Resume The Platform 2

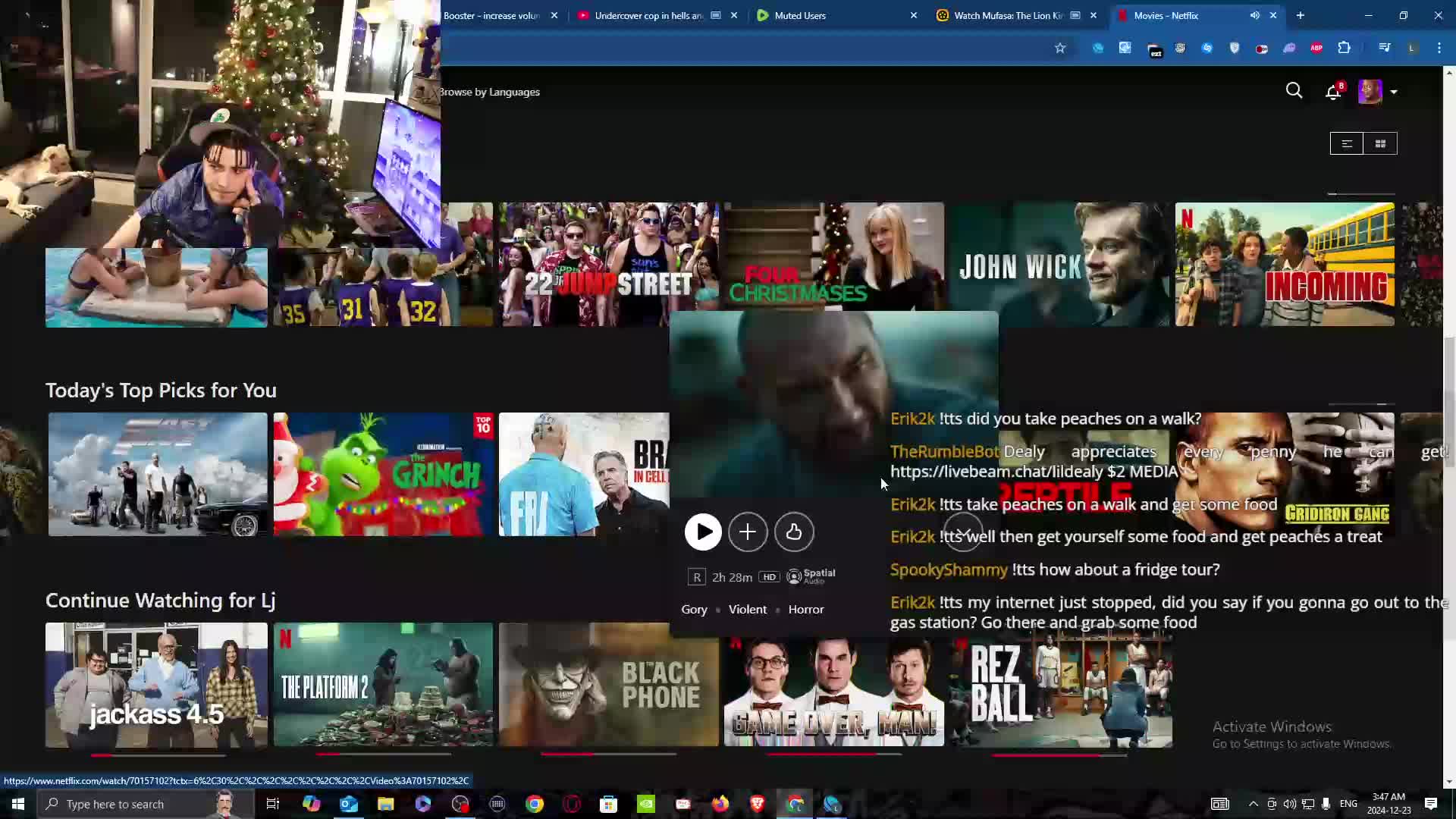[x=383, y=685]
